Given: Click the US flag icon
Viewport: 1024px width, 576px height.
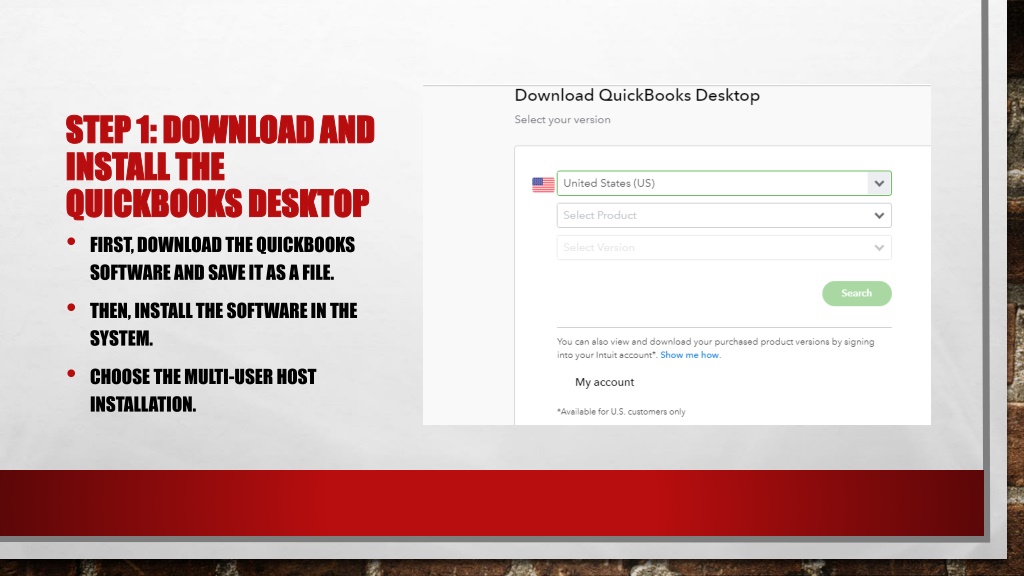Looking at the screenshot, I should coord(543,184).
